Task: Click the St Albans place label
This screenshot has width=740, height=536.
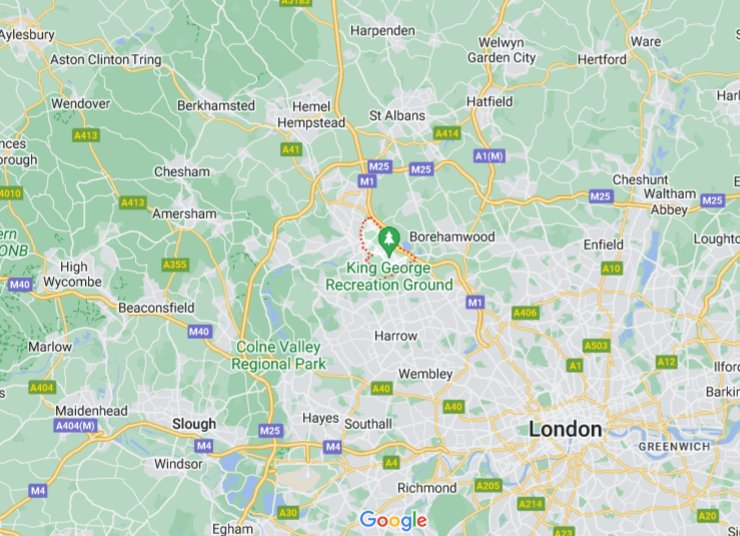Action: [x=397, y=115]
